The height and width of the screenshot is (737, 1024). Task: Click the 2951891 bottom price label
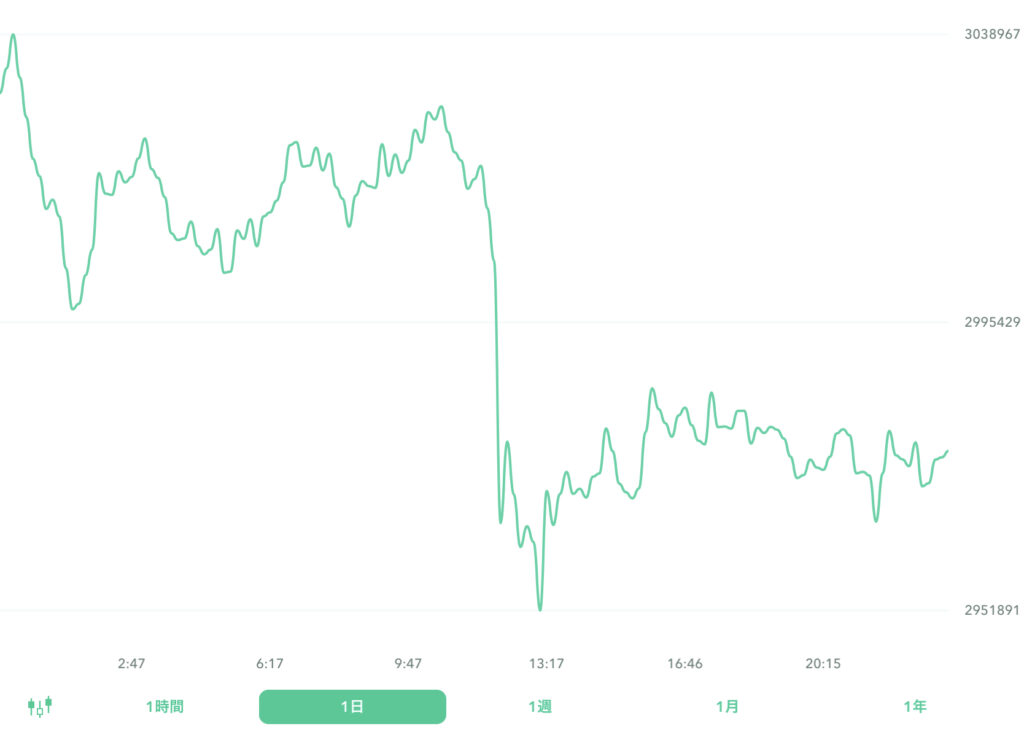(991, 610)
